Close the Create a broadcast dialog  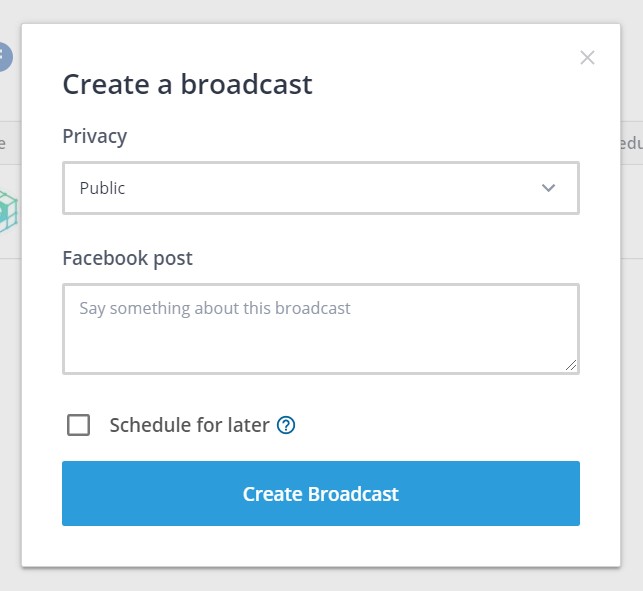[x=587, y=58]
